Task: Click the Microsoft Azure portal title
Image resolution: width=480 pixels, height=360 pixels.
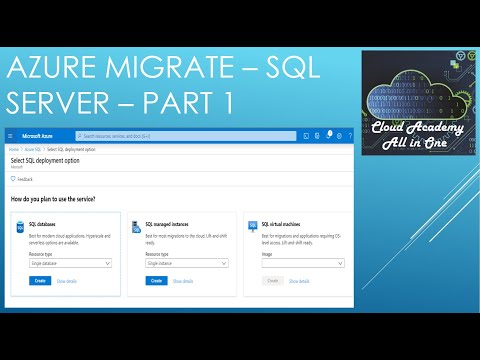Action: click(x=37, y=136)
